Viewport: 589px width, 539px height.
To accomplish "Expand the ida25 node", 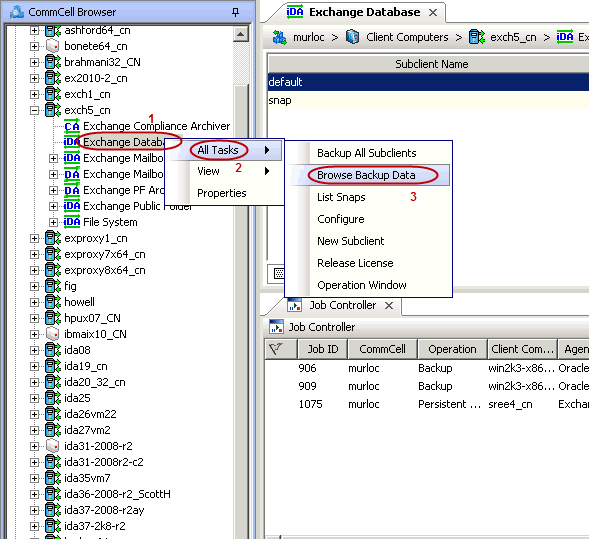I will tap(34, 398).
